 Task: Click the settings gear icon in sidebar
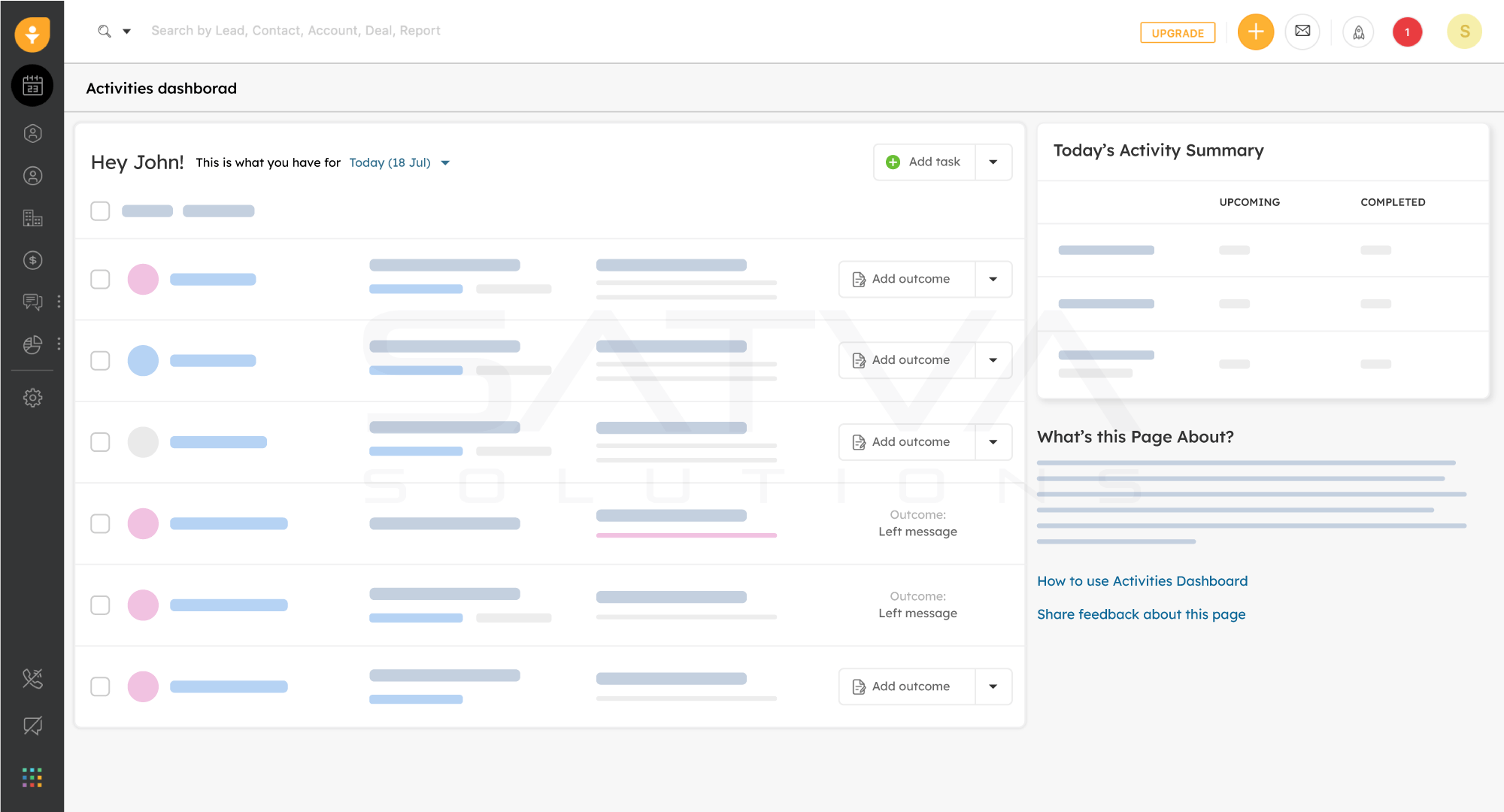[33, 397]
